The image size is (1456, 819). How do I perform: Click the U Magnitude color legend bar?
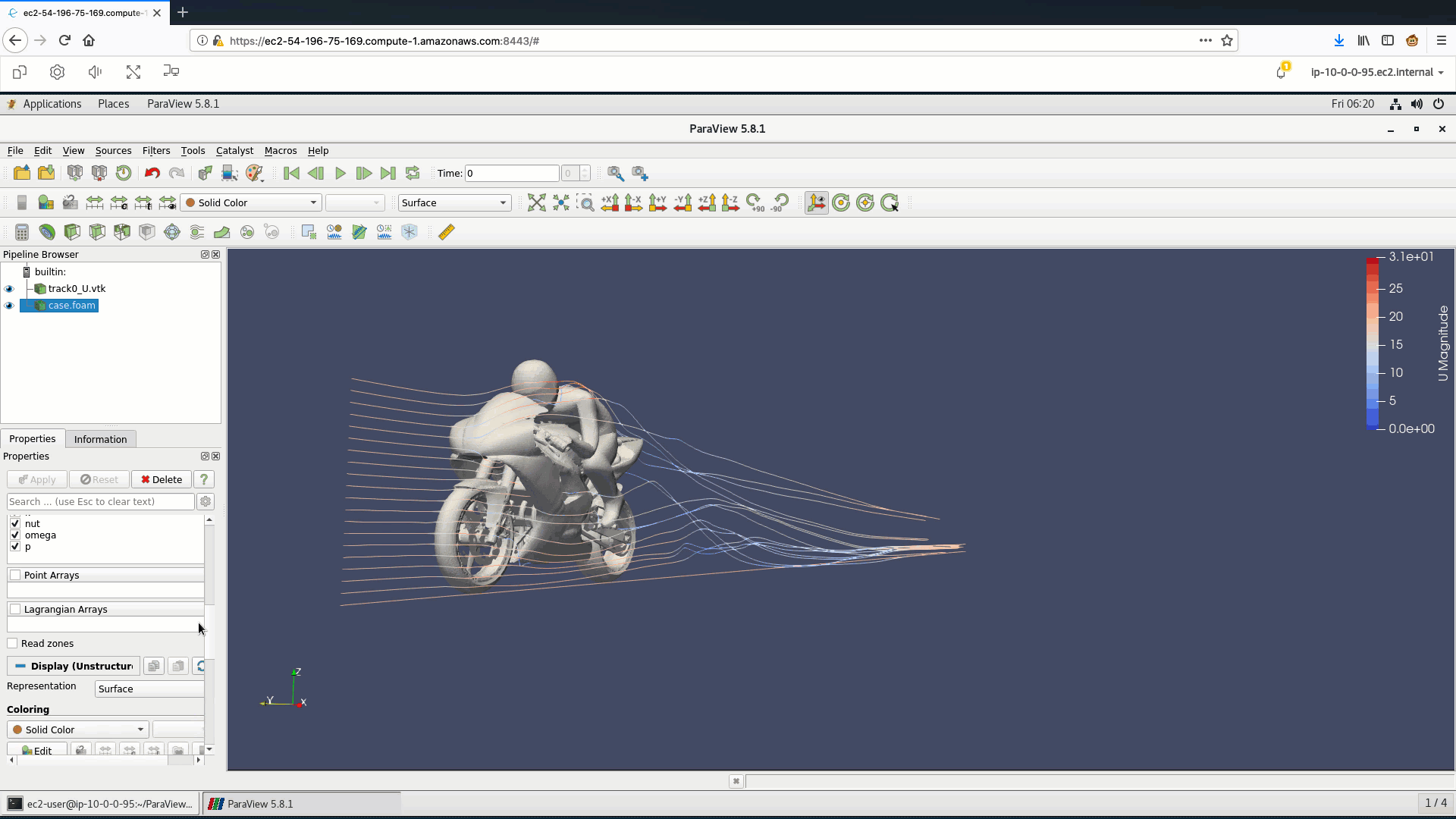pyautogui.click(x=1372, y=344)
